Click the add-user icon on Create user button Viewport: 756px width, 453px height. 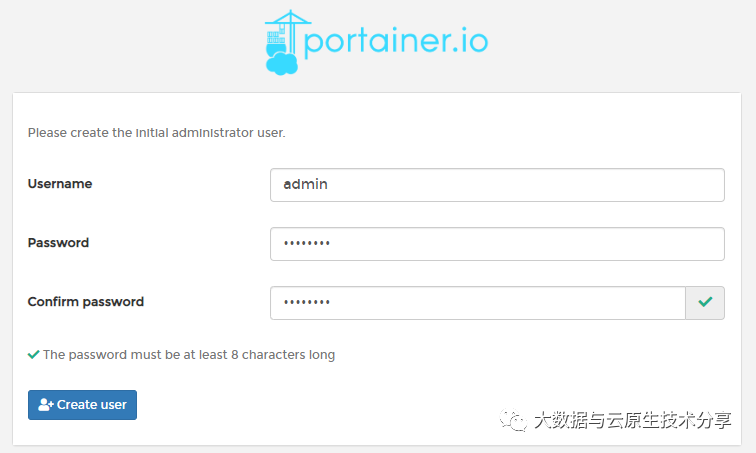click(45, 405)
